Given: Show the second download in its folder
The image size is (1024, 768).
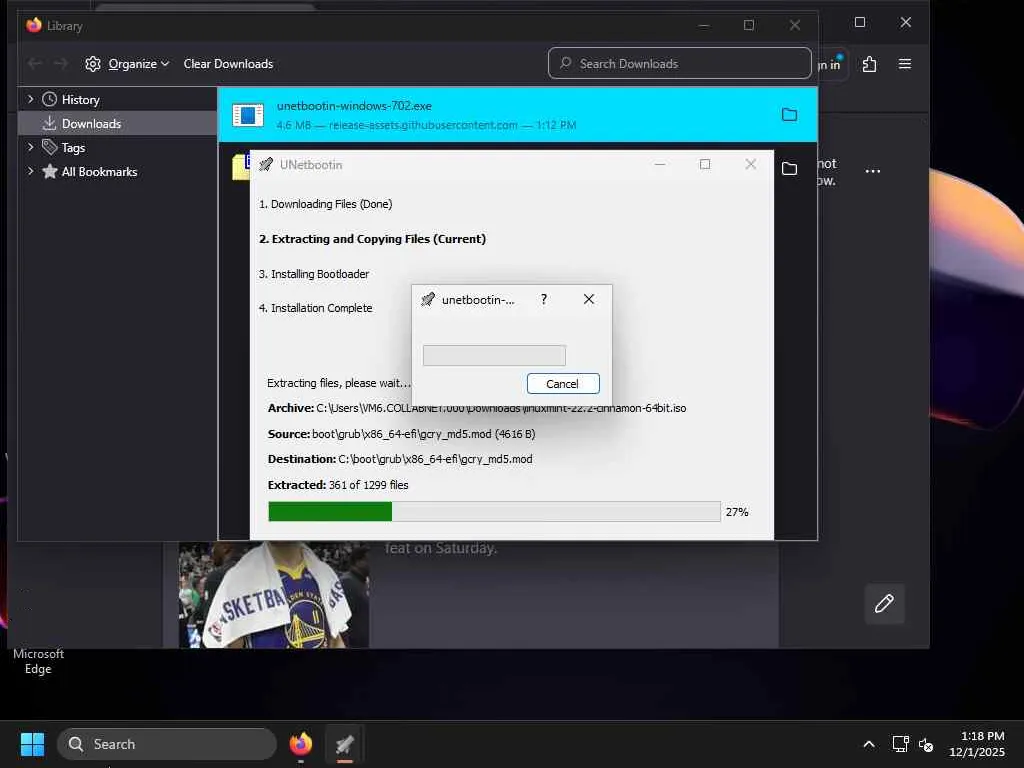Looking at the screenshot, I should (x=789, y=168).
